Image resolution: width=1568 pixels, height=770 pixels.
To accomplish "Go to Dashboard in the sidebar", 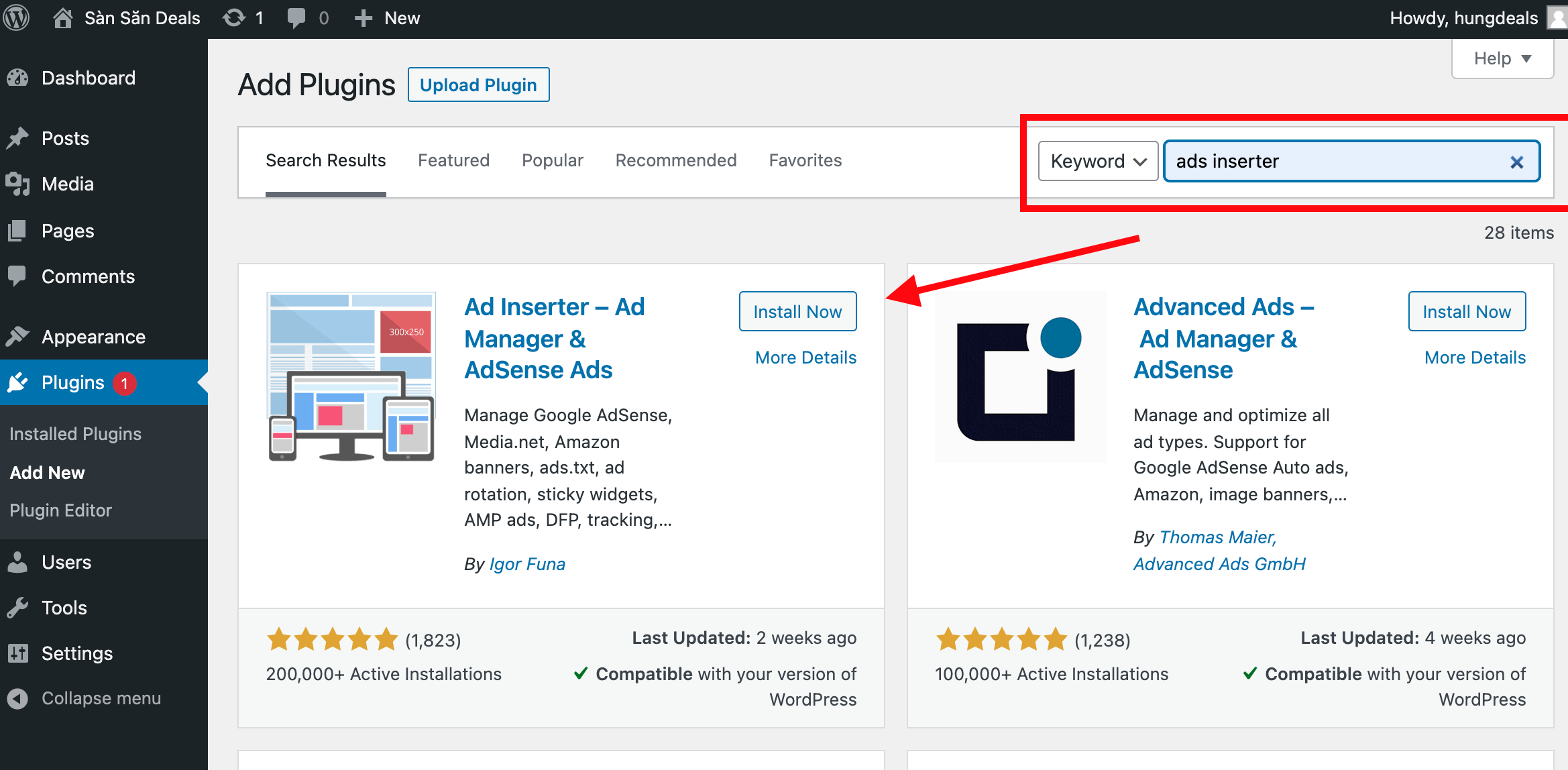I will pyautogui.click(x=89, y=78).
